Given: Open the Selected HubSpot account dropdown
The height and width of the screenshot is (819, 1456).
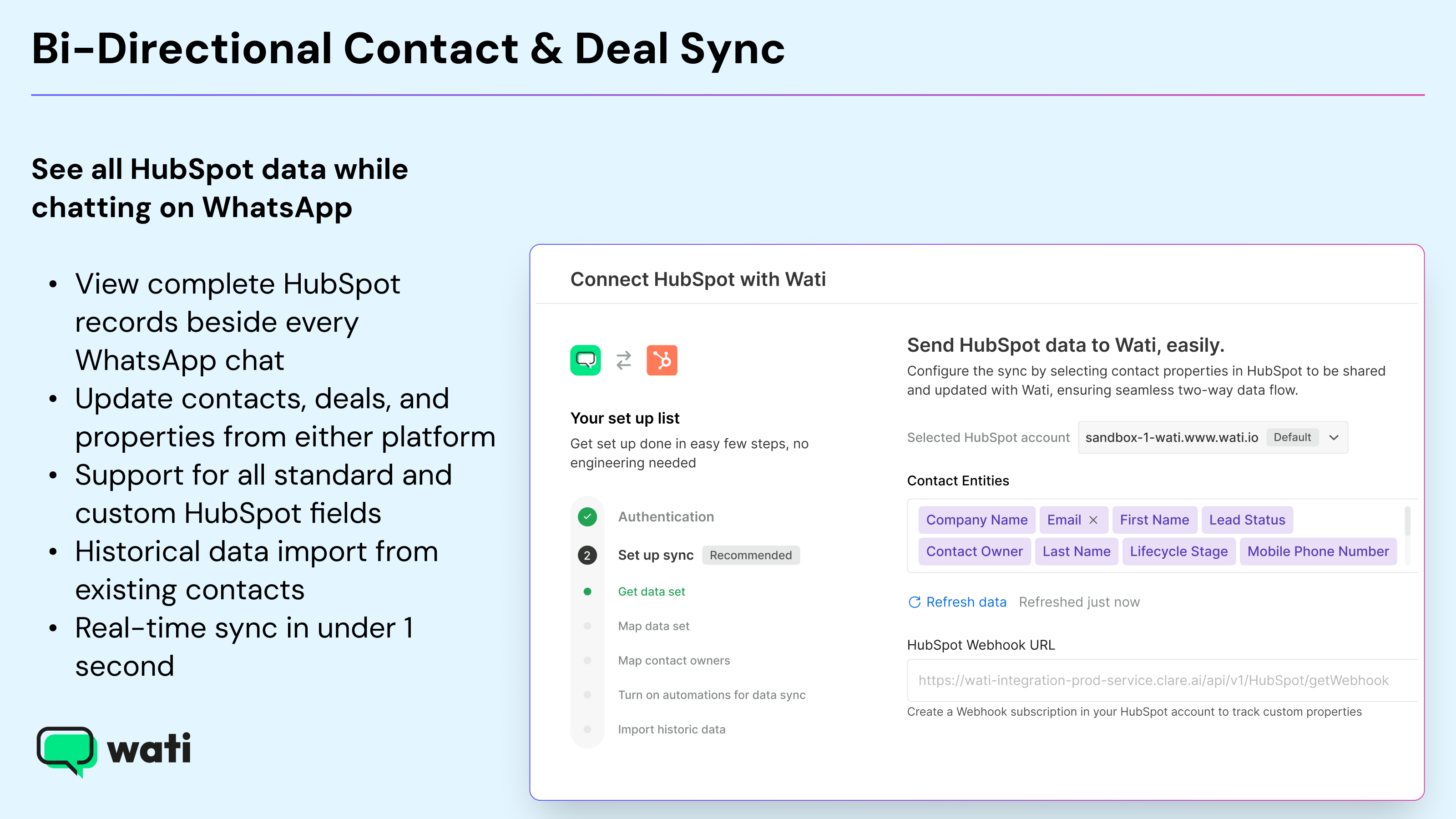Looking at the screenshot, I should tap(1335, 437).
